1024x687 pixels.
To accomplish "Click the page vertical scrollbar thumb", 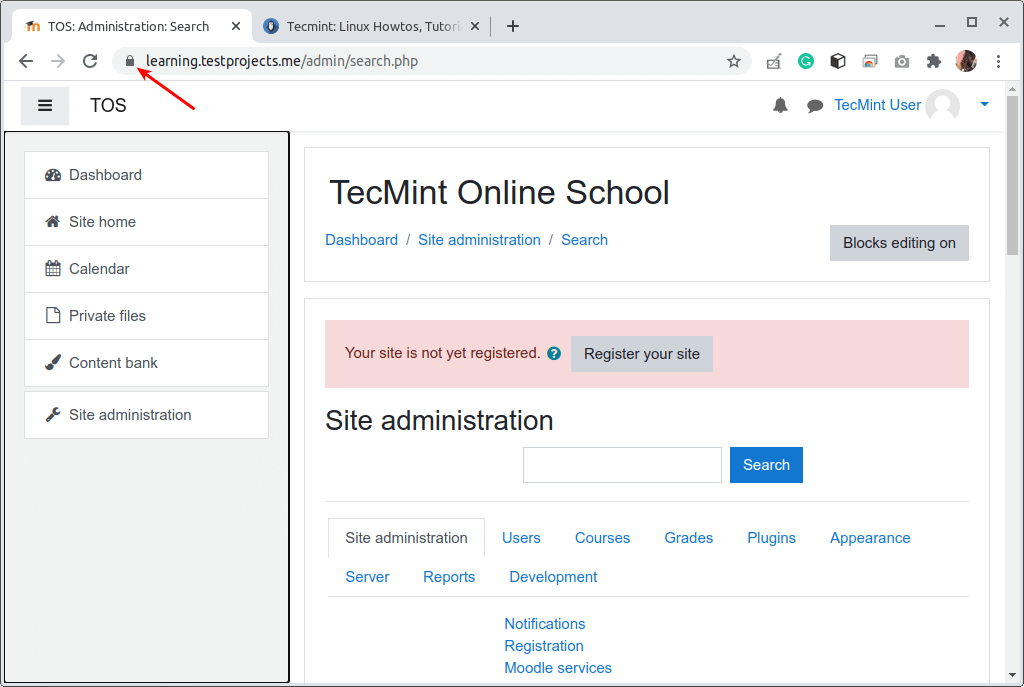I will (1012, 175).
